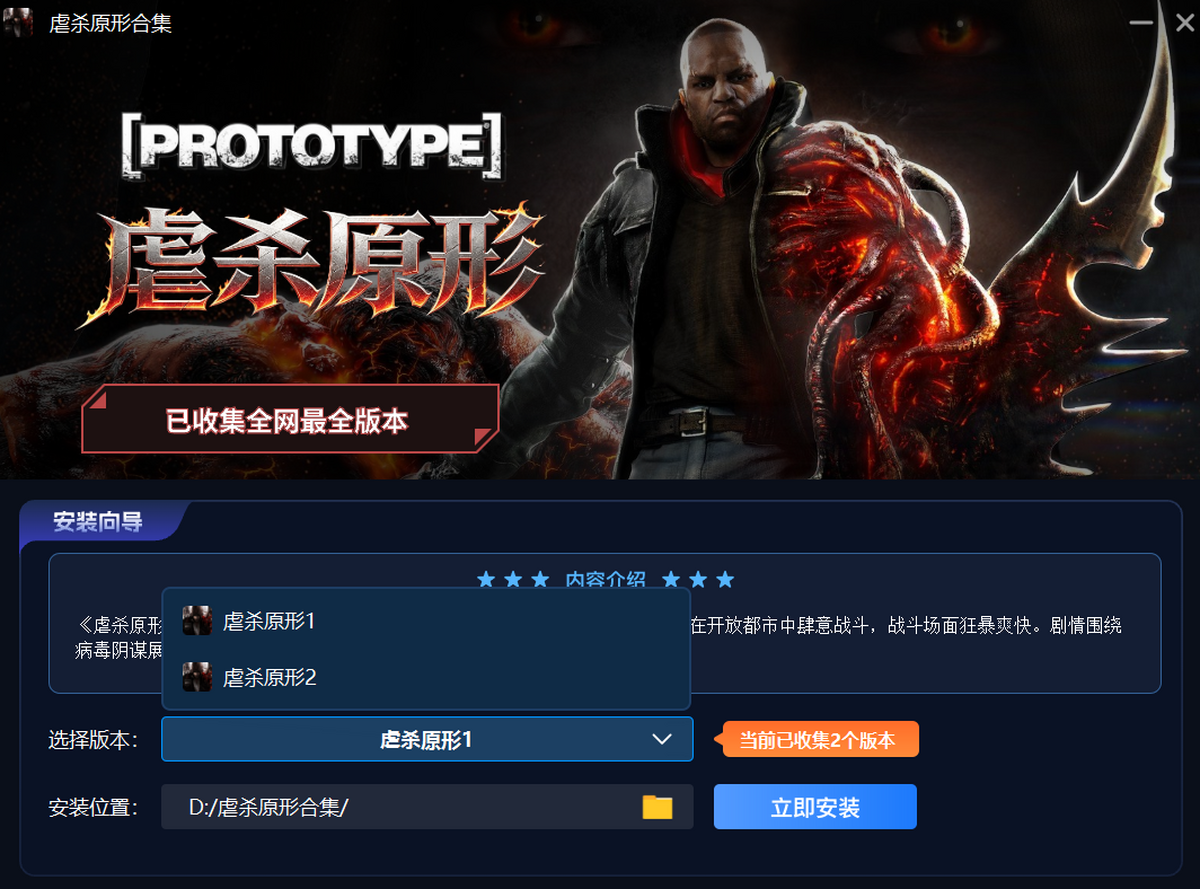The height and width of the screenshot is (889, 1200).
Task: Choose 虐杀原形1 from the dropdown list
Action: 426,621
